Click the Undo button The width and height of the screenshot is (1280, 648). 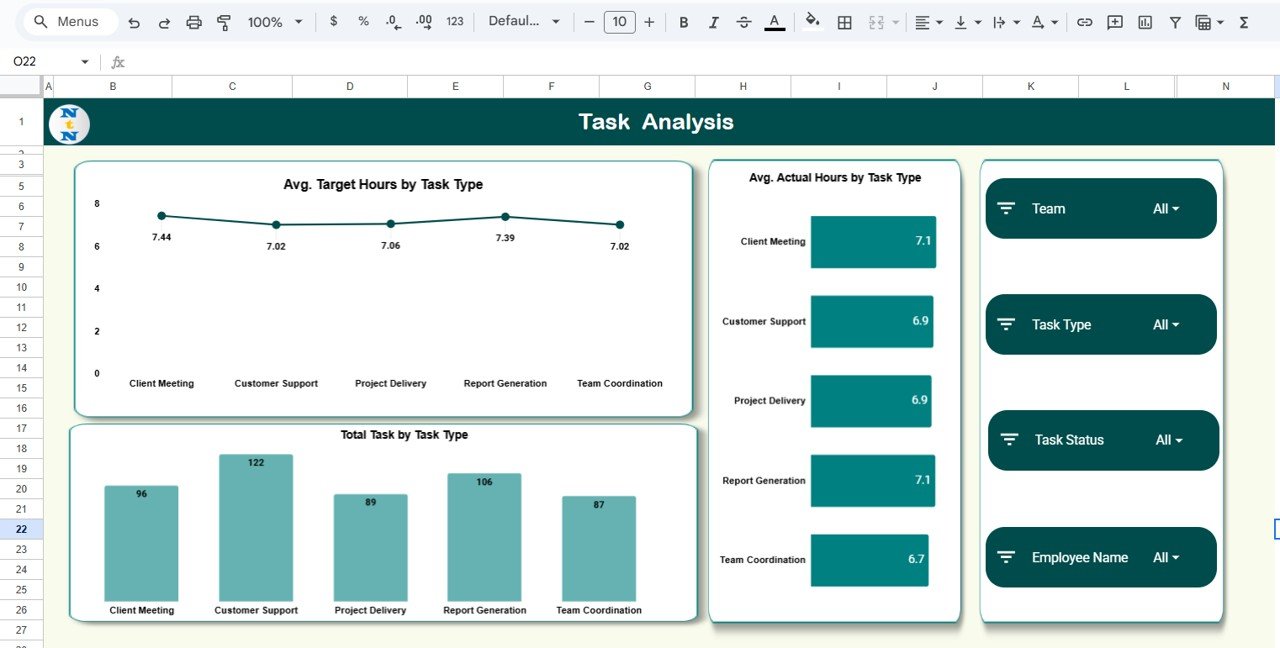[x=135, y=21]
